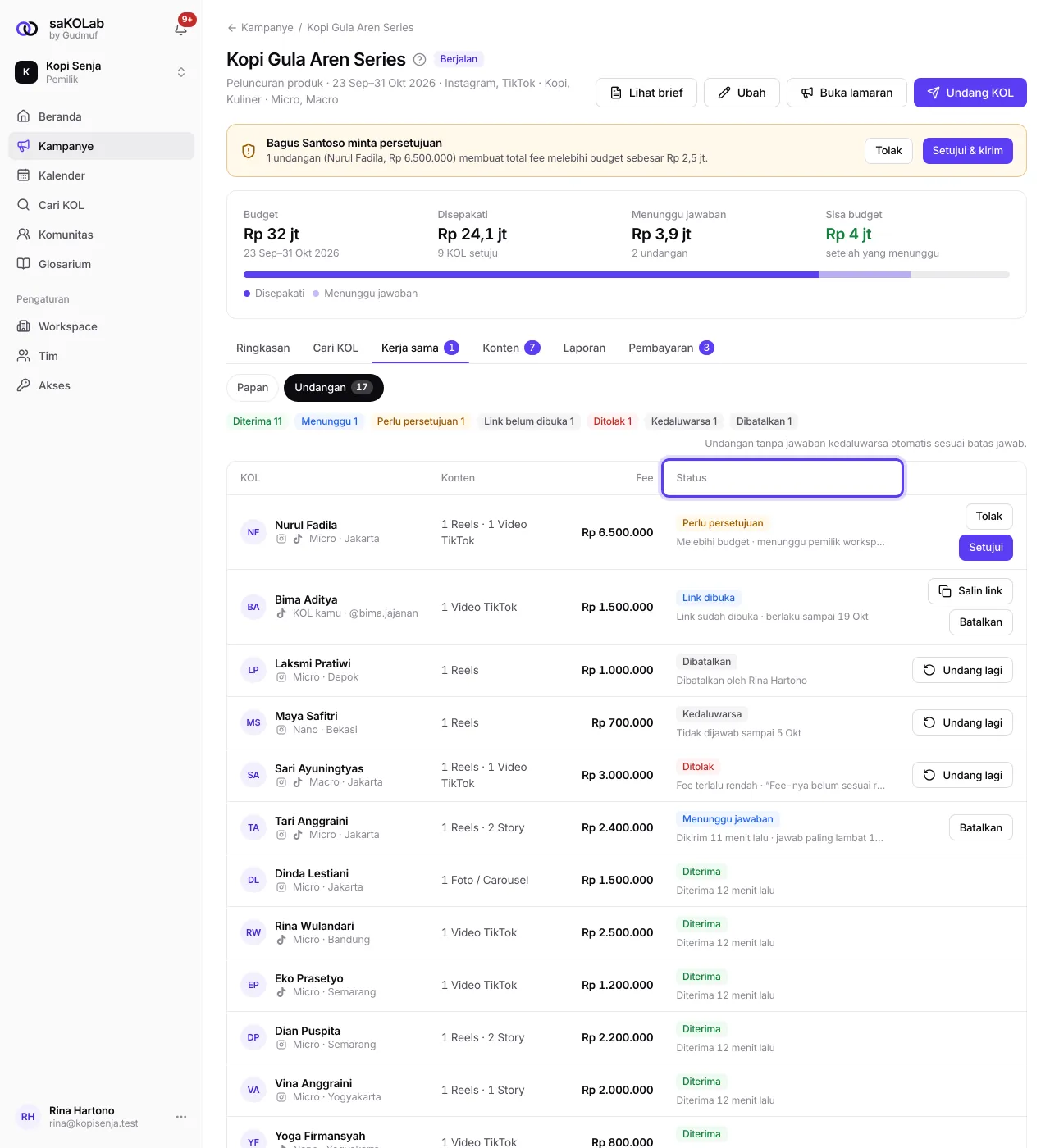
Task: Click Setujui & kirim button
Action: (x=968, y=151)
